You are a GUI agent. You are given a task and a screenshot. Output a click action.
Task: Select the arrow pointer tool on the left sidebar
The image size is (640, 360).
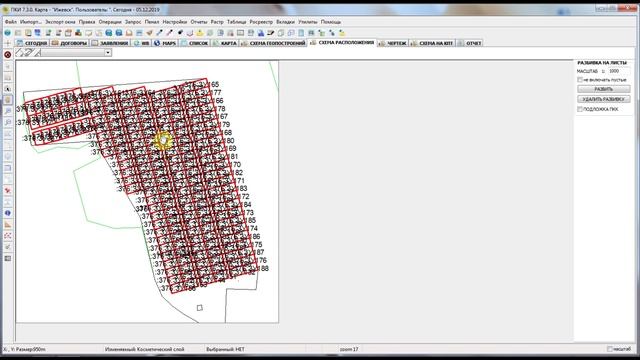pyautogui.click(x=8, y=89)
